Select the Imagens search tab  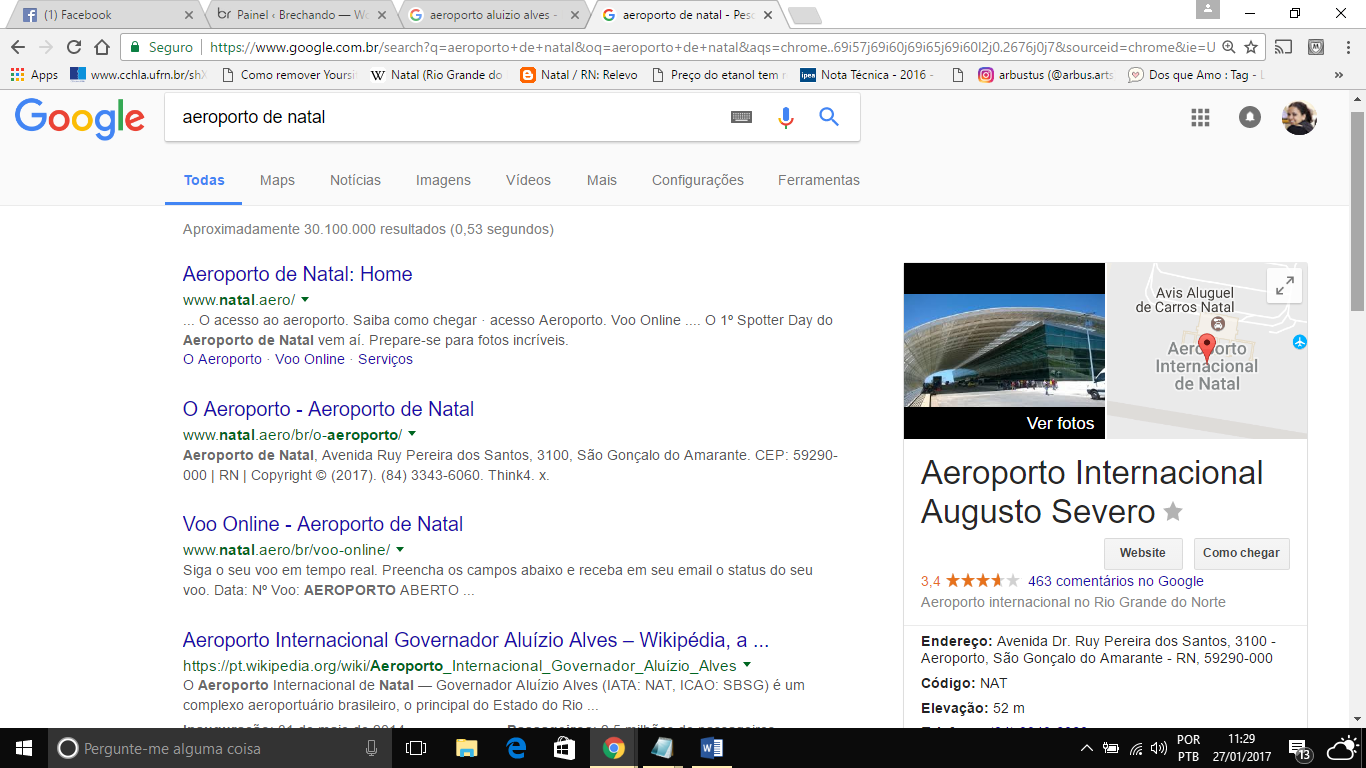point(443,180)
